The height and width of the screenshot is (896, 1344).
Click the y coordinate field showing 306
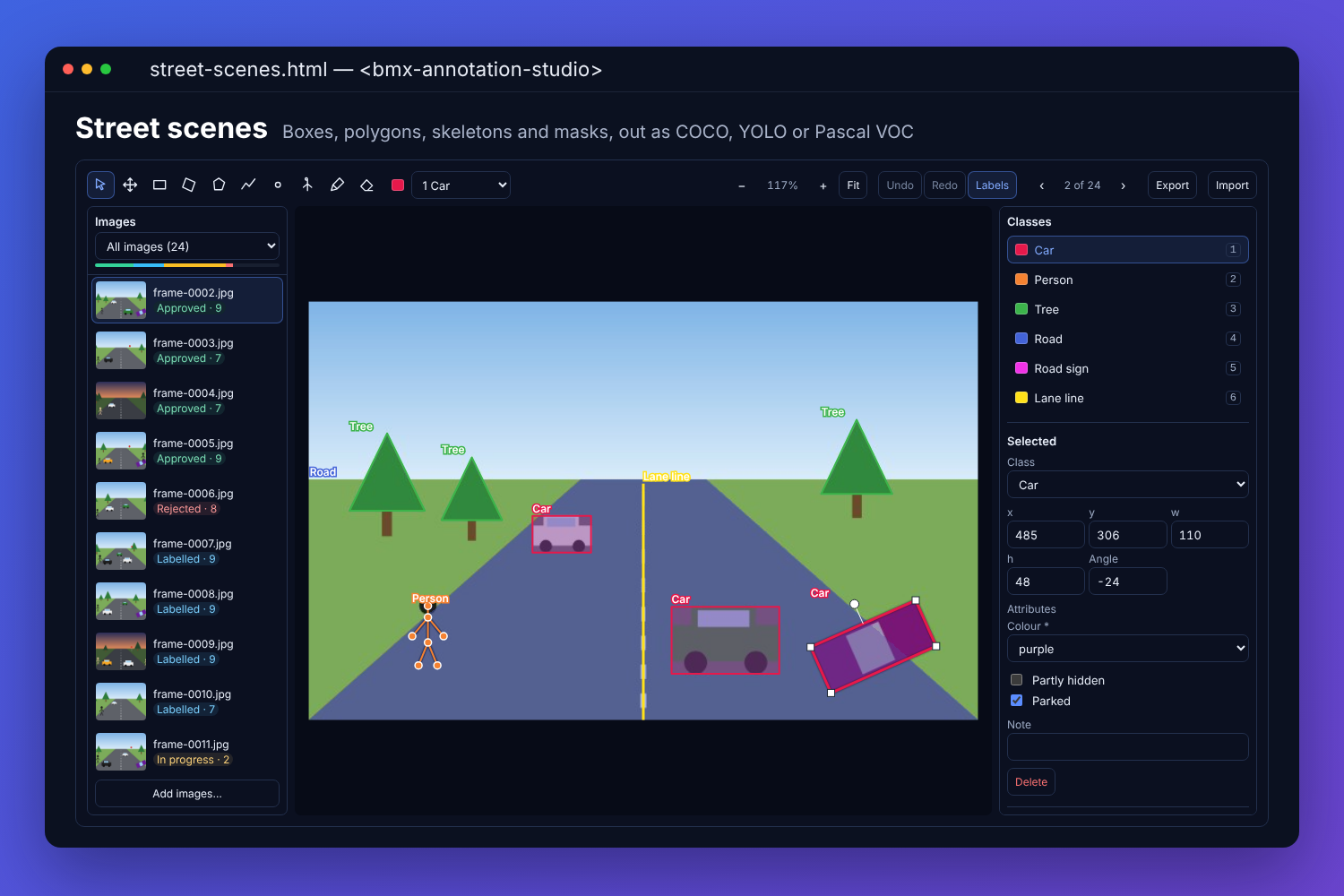pos(1127,535)
